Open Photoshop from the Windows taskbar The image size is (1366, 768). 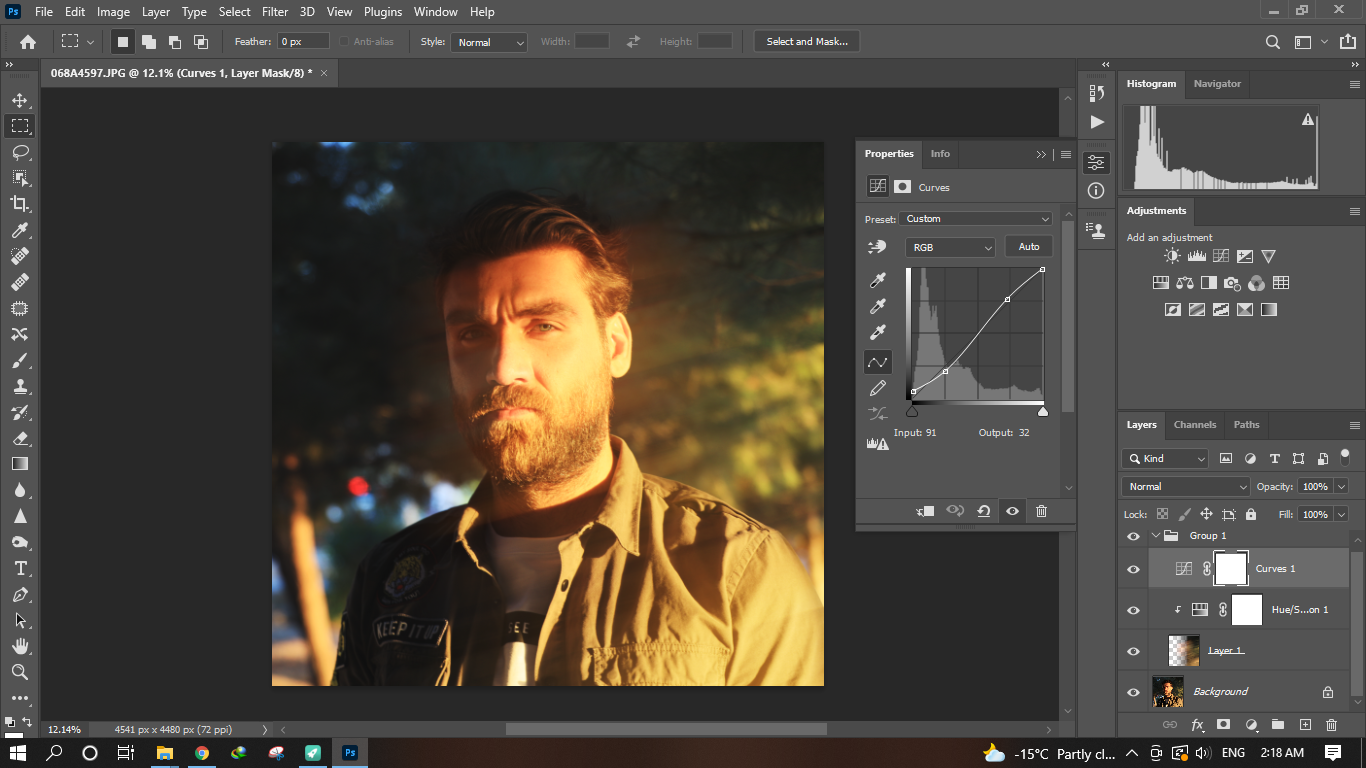[x=350, y=753]
